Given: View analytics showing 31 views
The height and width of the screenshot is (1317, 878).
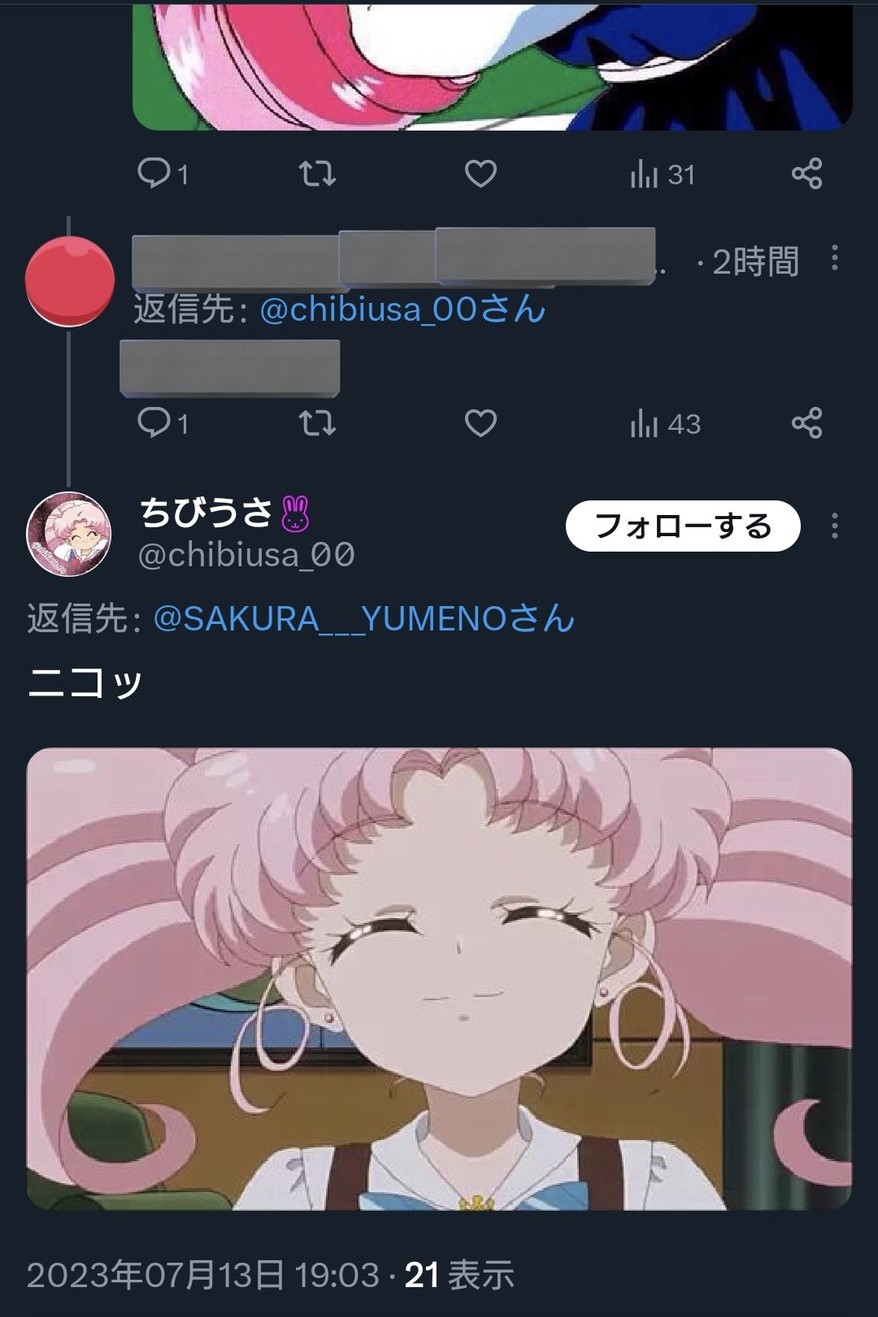Looking at the screenshot, I should coord(662,175).
